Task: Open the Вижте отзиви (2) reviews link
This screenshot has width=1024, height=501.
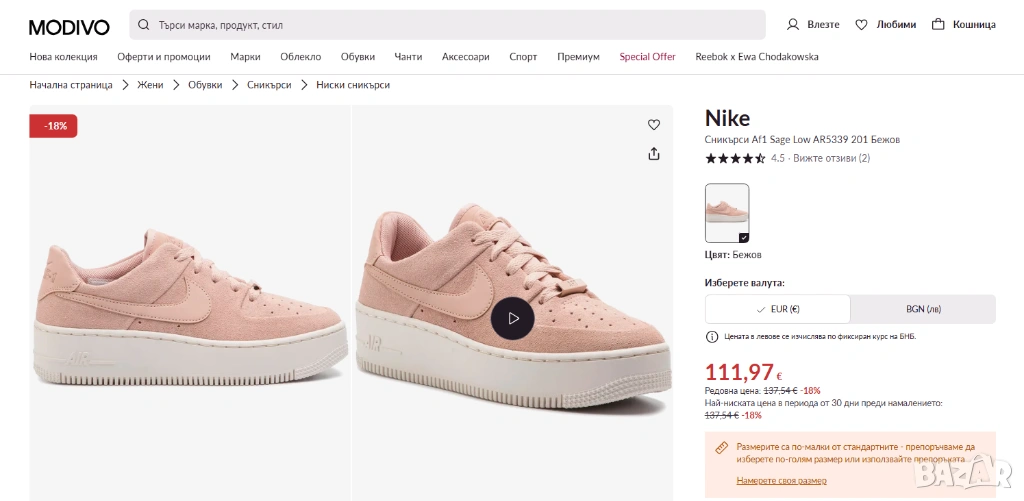Action: pos(831,158)
